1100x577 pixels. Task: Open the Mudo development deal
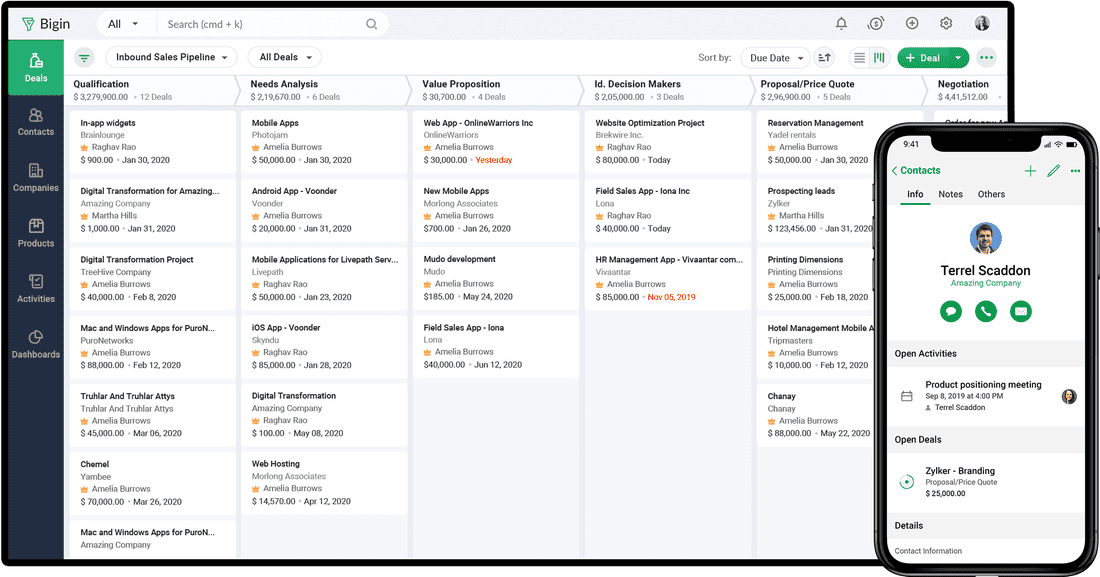point(496,278)
